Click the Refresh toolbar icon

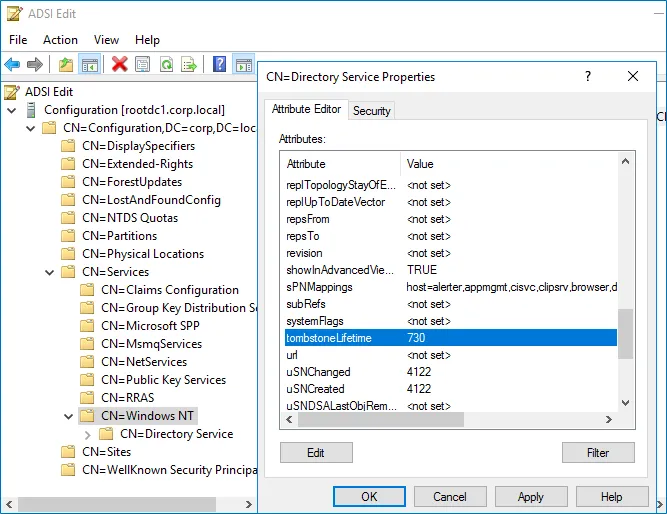(166, 65)
